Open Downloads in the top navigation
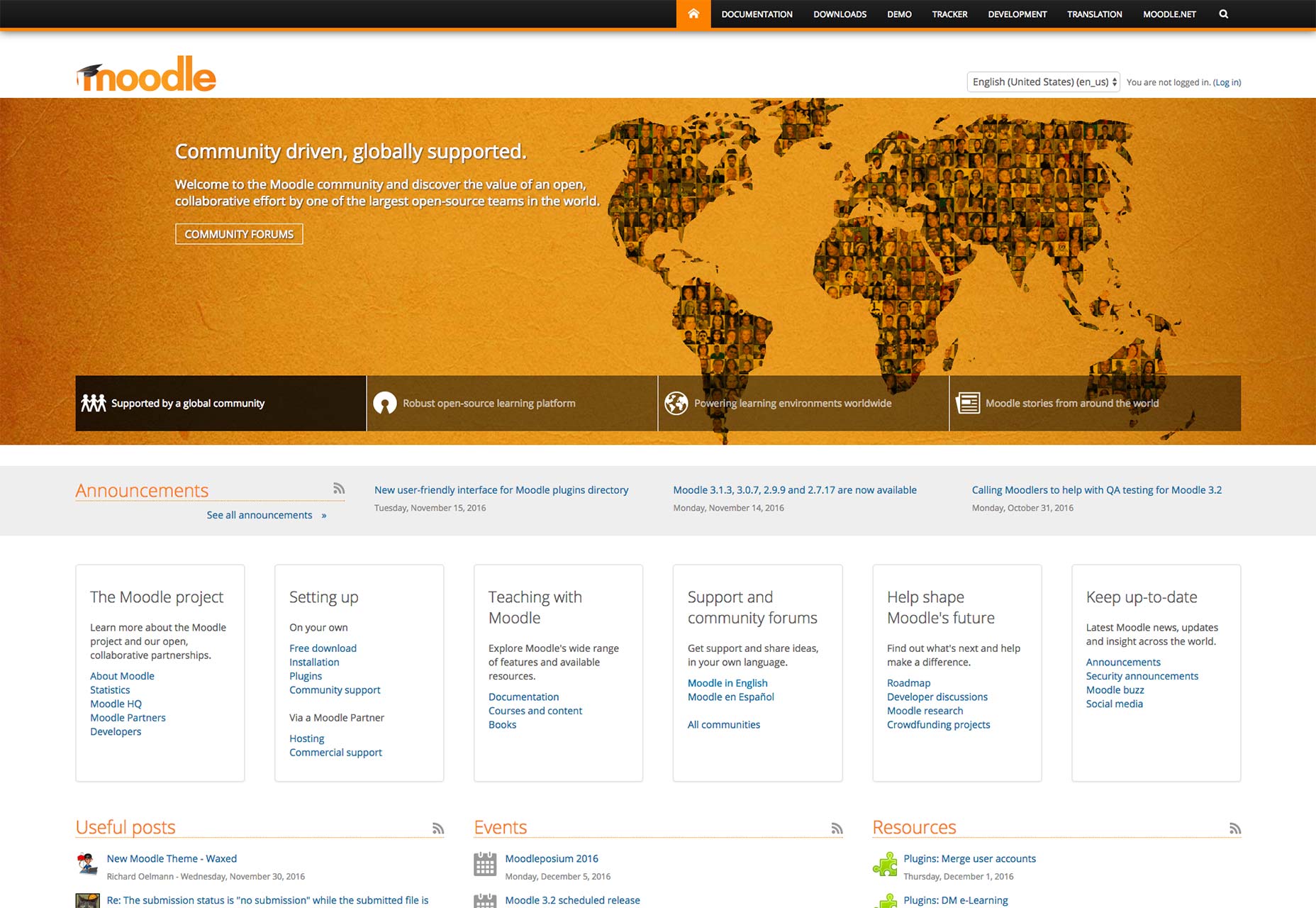Viewport: 1316px width, 908px height. click(840, 14)
